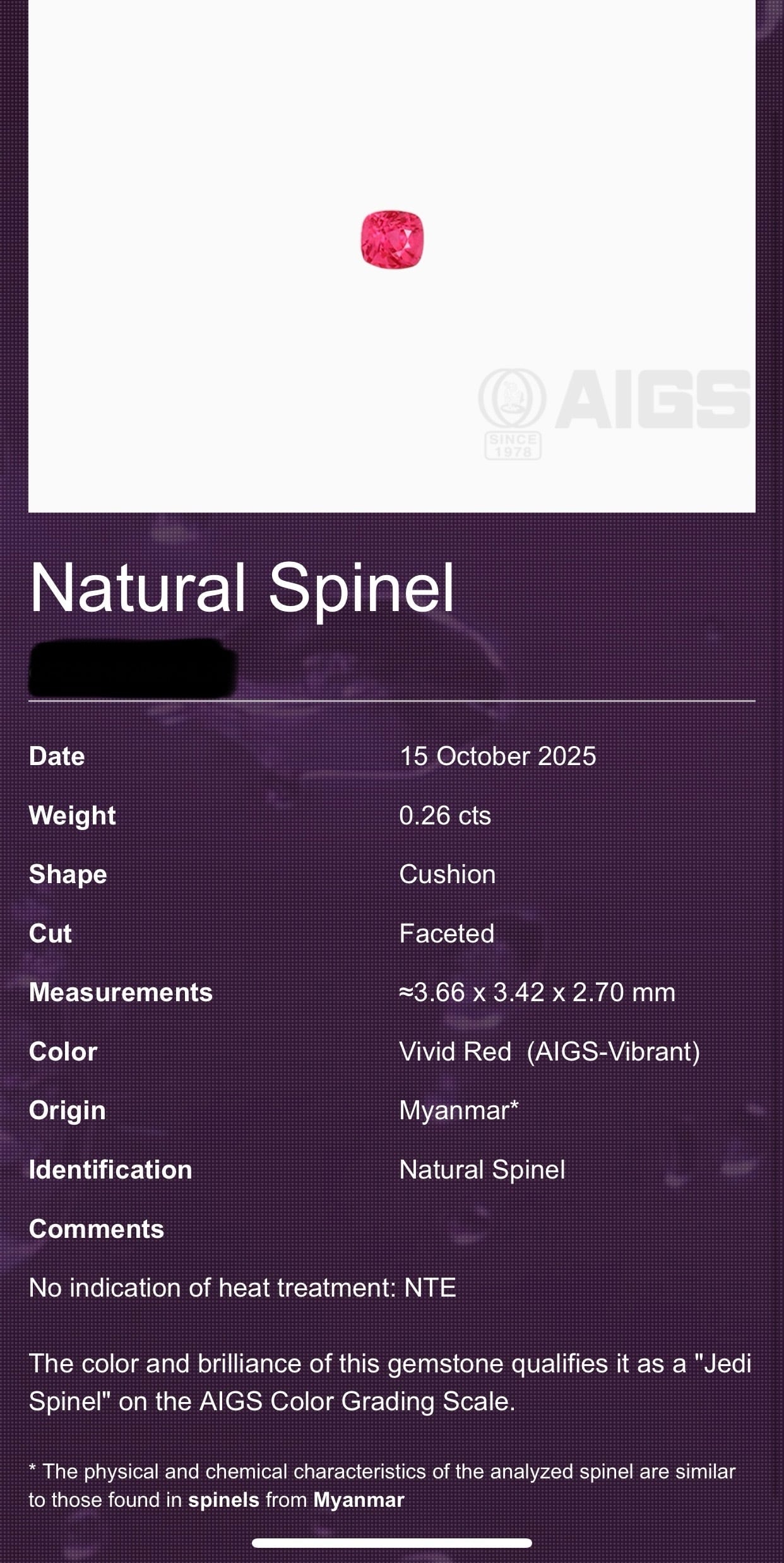Select the weight value 0.26 cts
This screenshot has height=1563, width=784.
pos(445,816)
